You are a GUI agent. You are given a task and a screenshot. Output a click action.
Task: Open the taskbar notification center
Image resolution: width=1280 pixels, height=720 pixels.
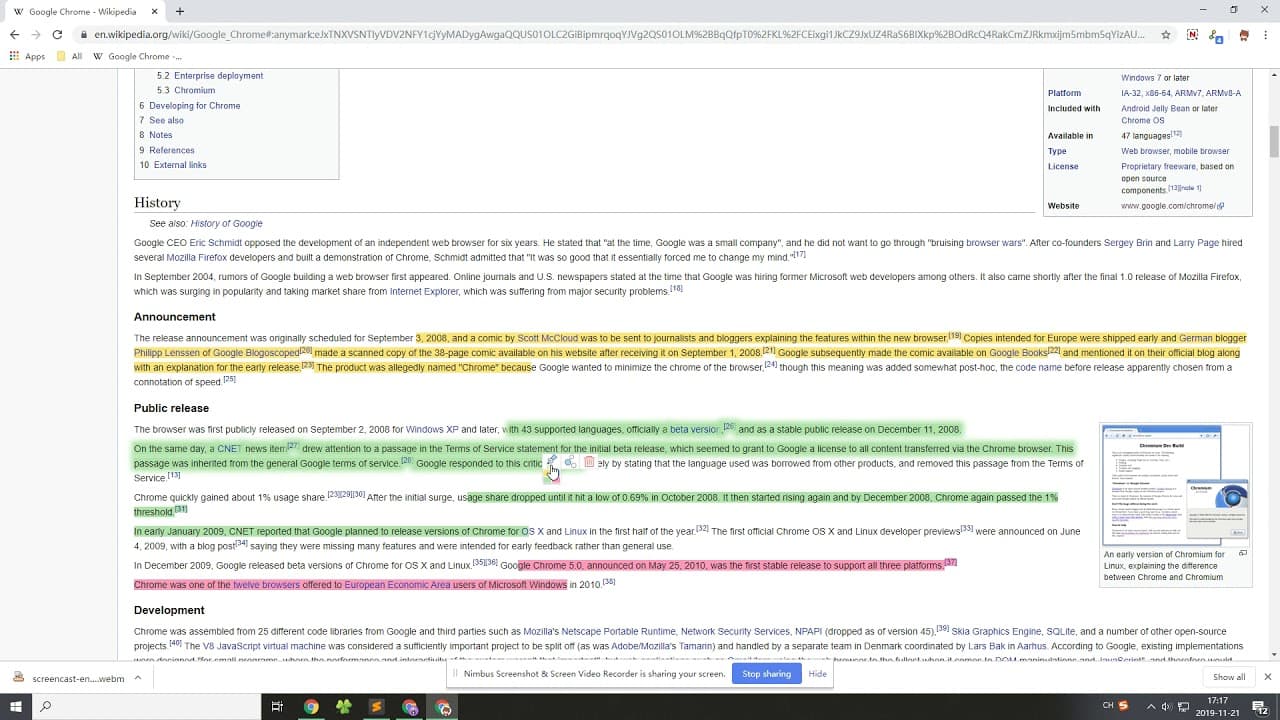coord(1260,707)
